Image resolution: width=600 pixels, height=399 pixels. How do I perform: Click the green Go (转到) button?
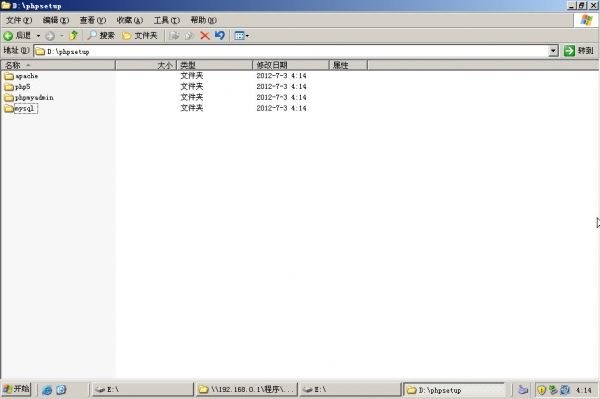[x=579, y=50]
